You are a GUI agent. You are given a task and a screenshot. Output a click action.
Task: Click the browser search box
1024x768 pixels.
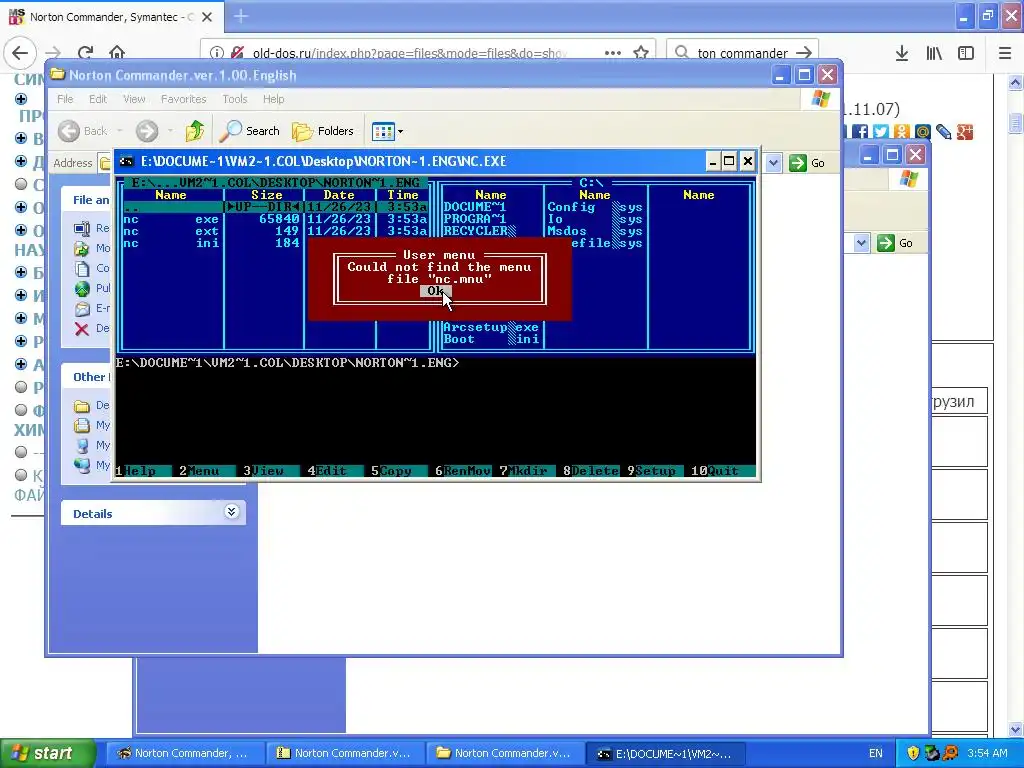[x=742, y=53]
